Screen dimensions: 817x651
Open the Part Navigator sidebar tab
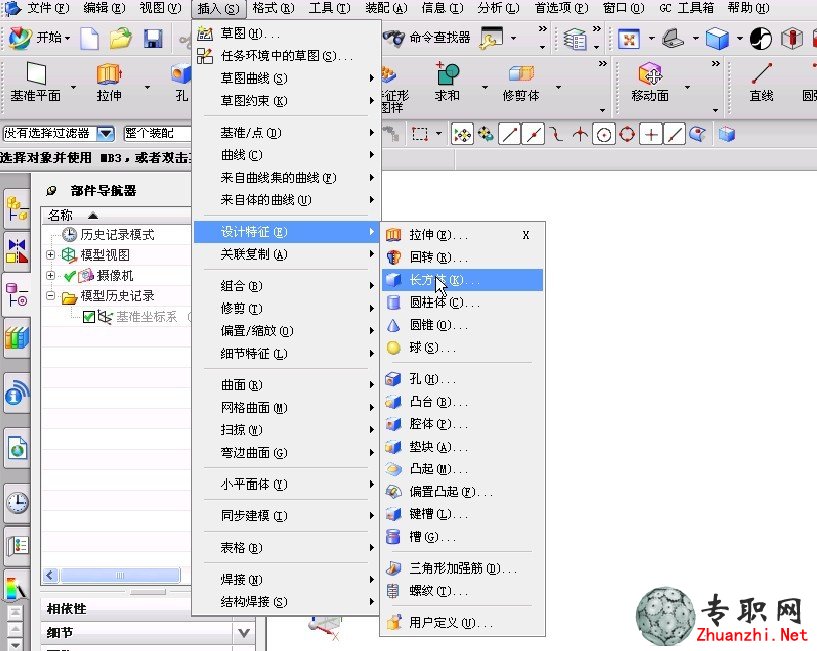17,295
